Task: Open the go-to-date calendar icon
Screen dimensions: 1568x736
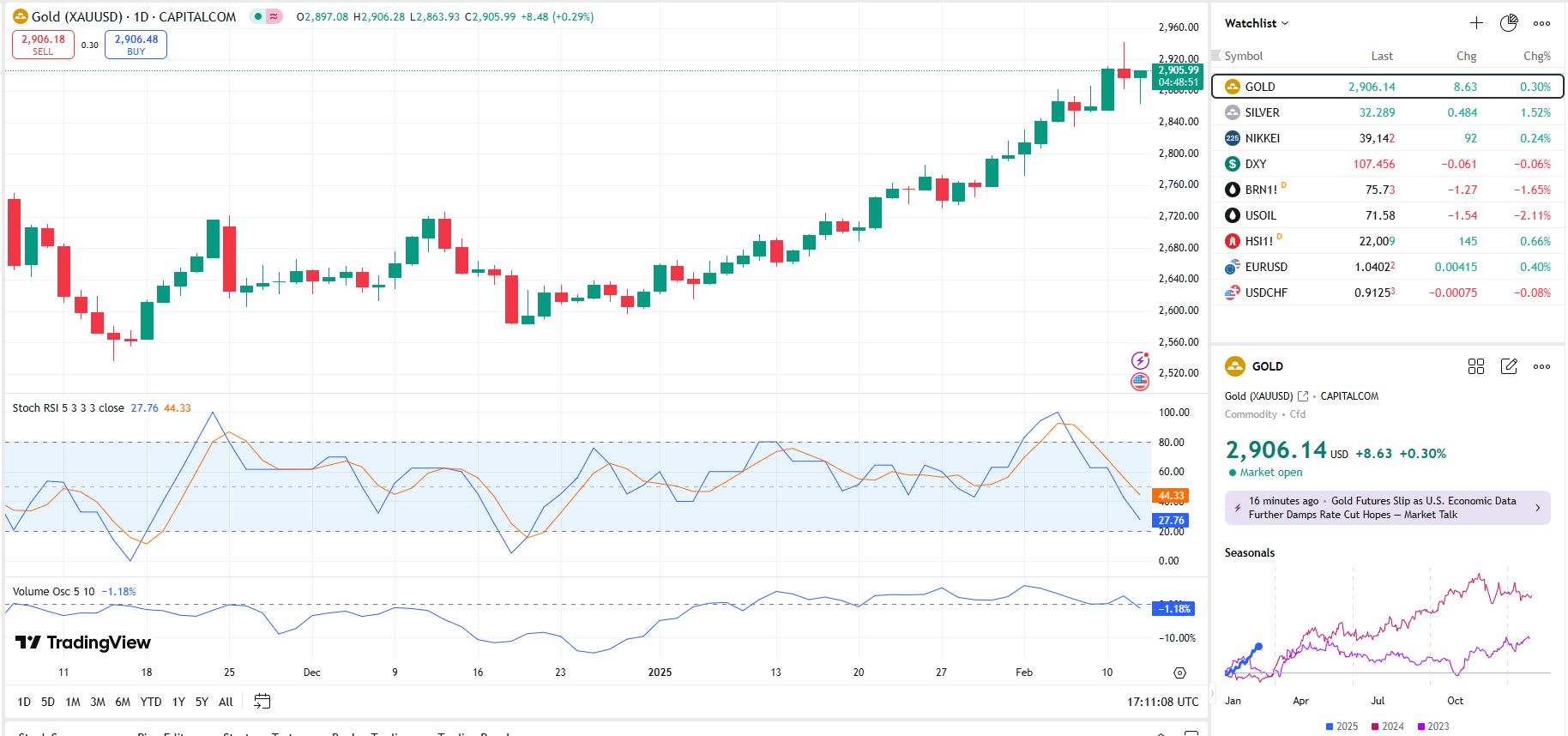Action: (262, 702)
